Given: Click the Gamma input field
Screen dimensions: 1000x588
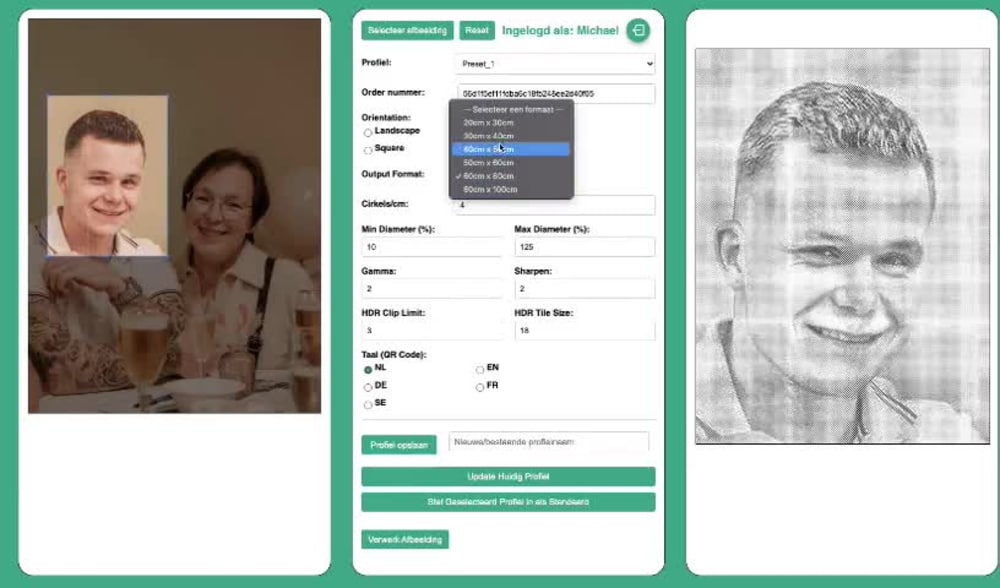Looking at the screenshot, I should (432, 289).
